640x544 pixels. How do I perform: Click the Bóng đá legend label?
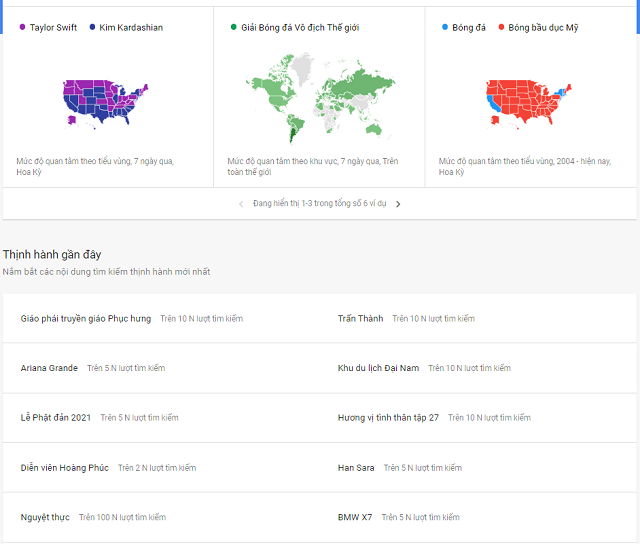coord(469,27)
